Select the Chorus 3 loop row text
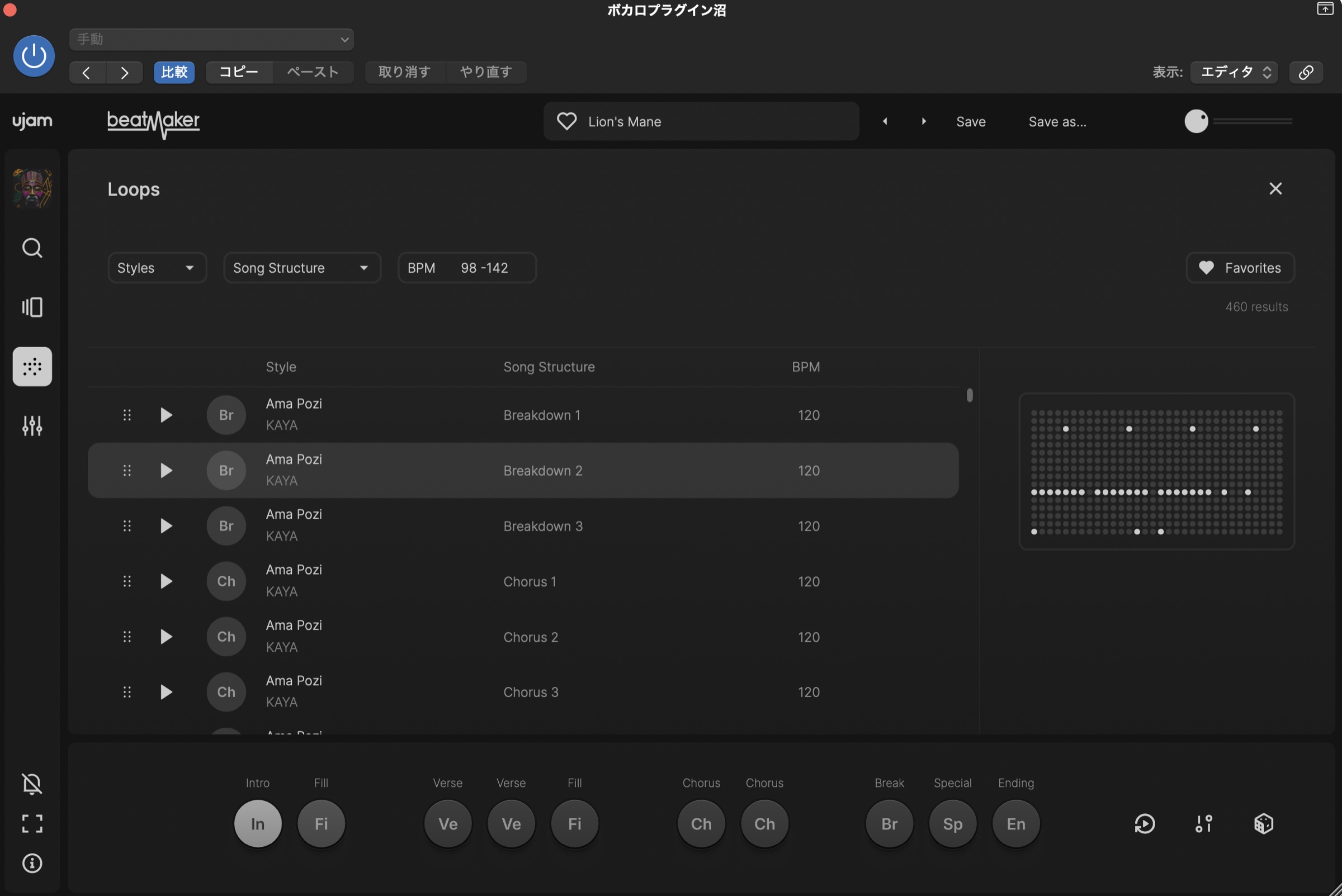This screenshot has width=1342, height=896. click(531, 692)
